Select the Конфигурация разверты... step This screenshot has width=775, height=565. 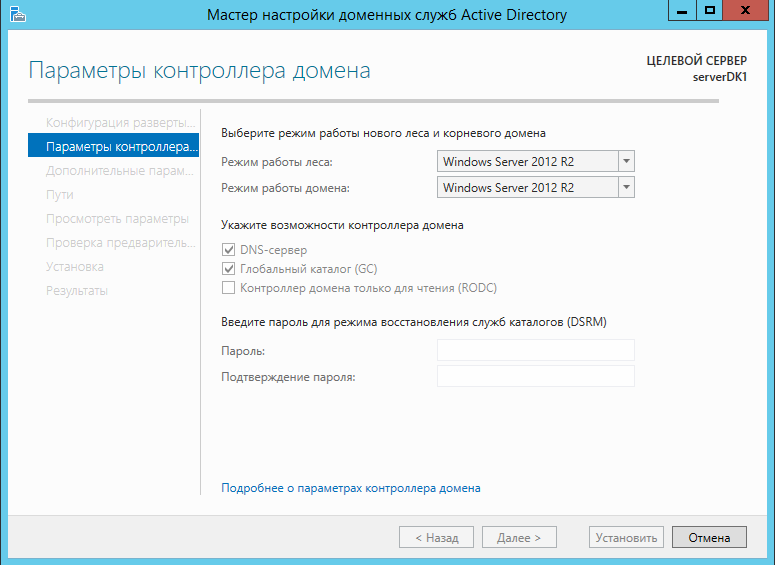(x=121, y=123)
